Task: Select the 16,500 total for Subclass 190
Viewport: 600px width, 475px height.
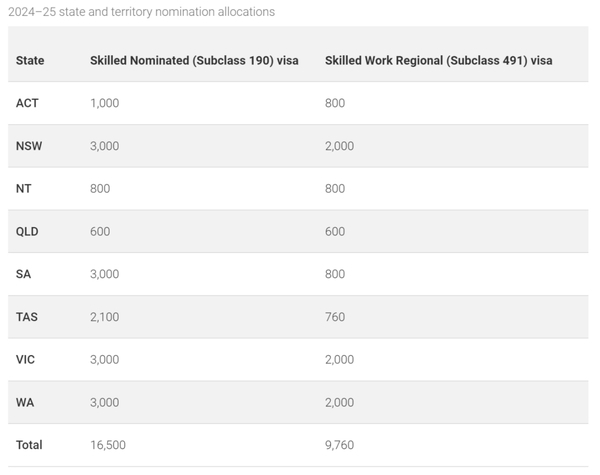Action: click(x=108, y=445)
